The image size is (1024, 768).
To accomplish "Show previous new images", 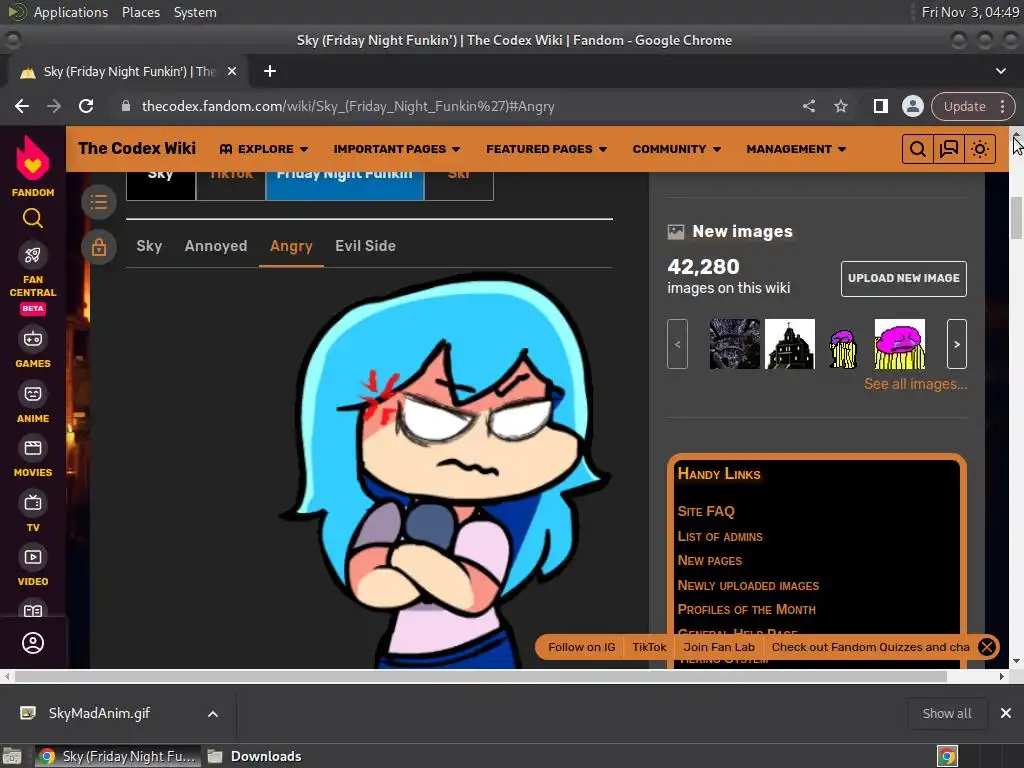I will [x=677, y=344].
